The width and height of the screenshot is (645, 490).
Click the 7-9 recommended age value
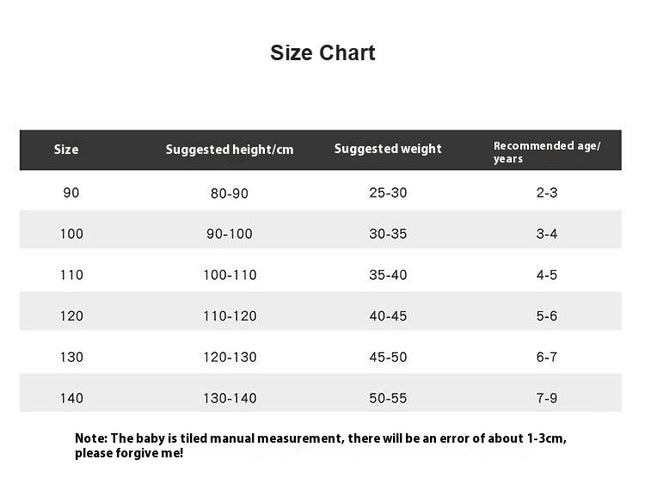pyautogui.click(x=547, y=398)
